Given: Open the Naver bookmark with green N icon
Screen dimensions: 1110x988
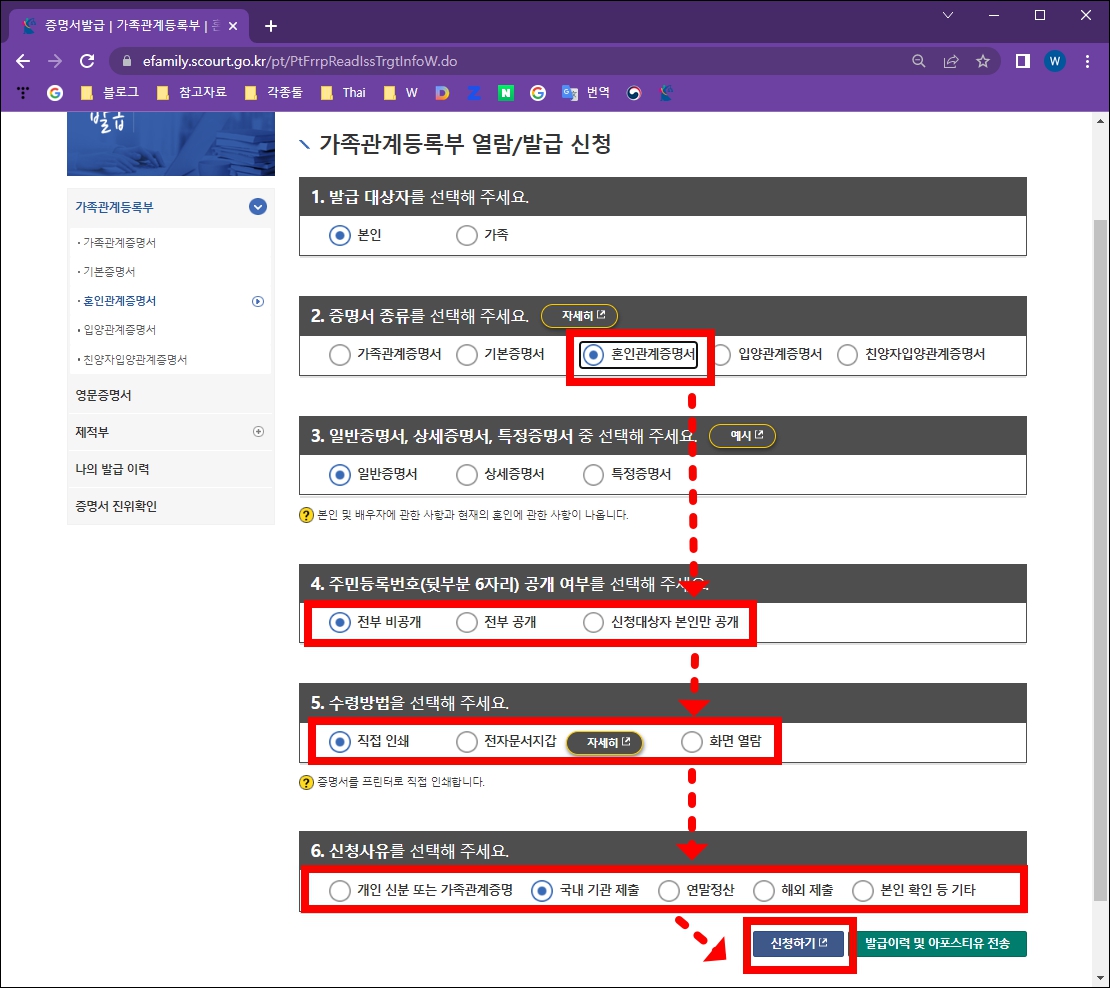Looking at the screenshot, I should click(x=505, y=92).
